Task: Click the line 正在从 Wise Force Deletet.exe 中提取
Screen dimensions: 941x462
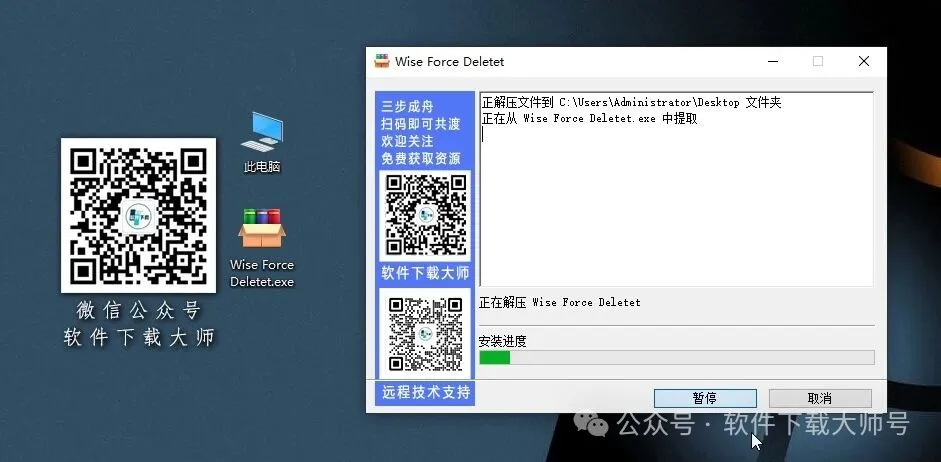Action: (589, 118)
